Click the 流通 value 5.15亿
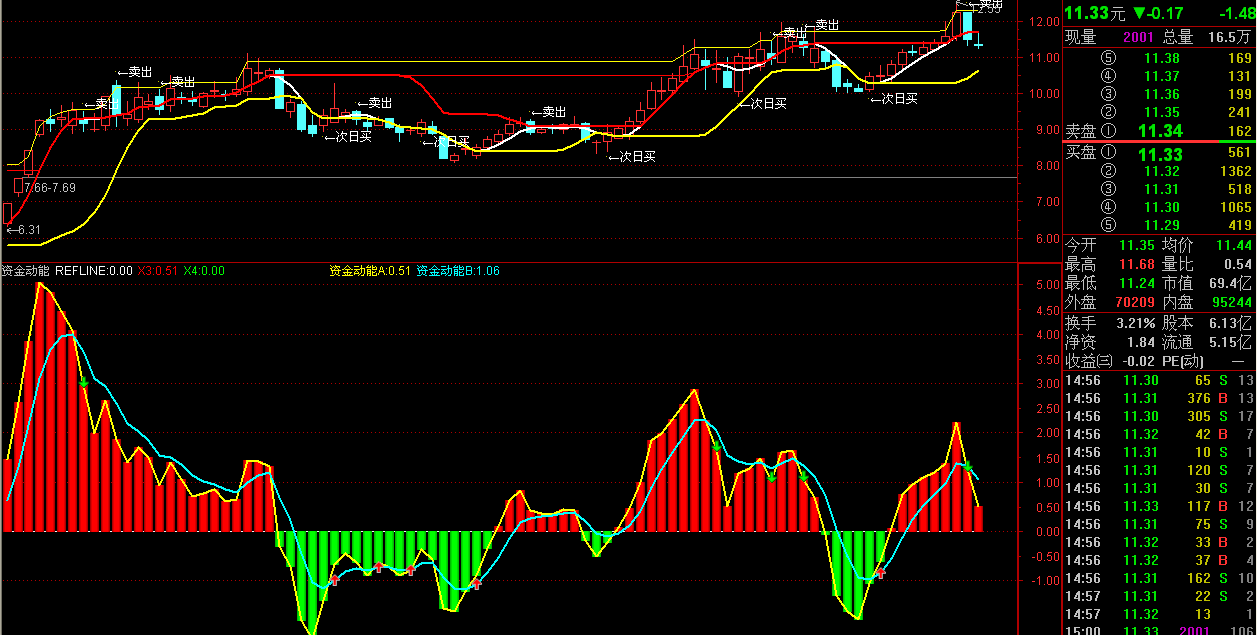1258x635 pixels. click(x=1230, y=342)
